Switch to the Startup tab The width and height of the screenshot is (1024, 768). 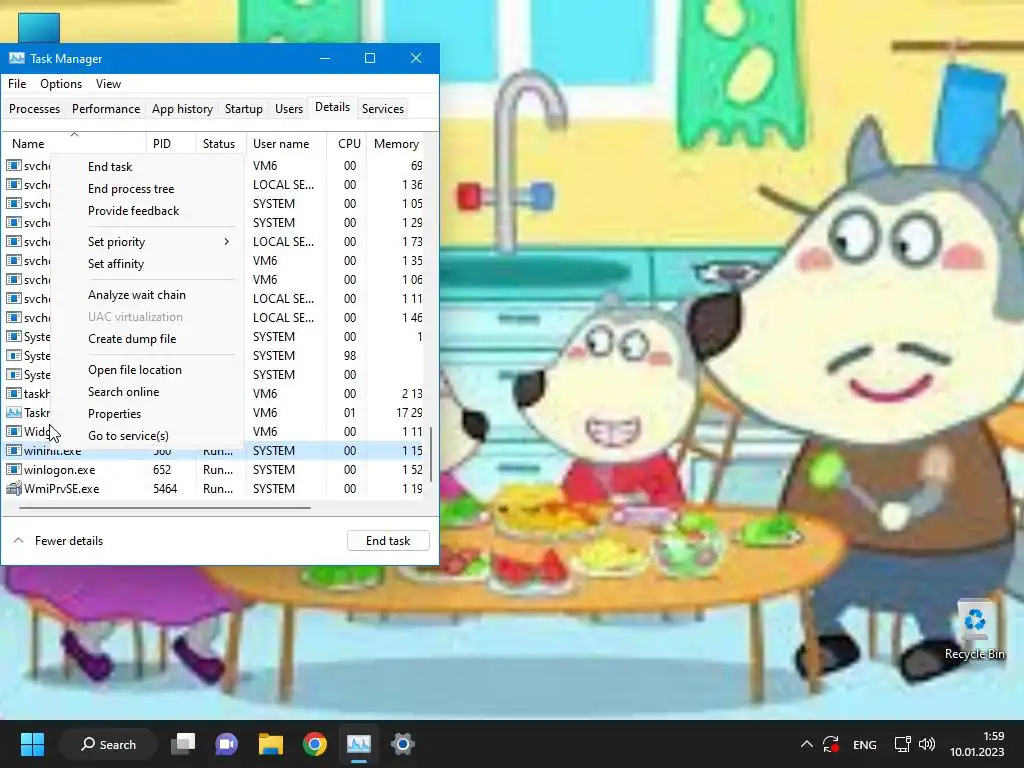click(x=244, y=109)
